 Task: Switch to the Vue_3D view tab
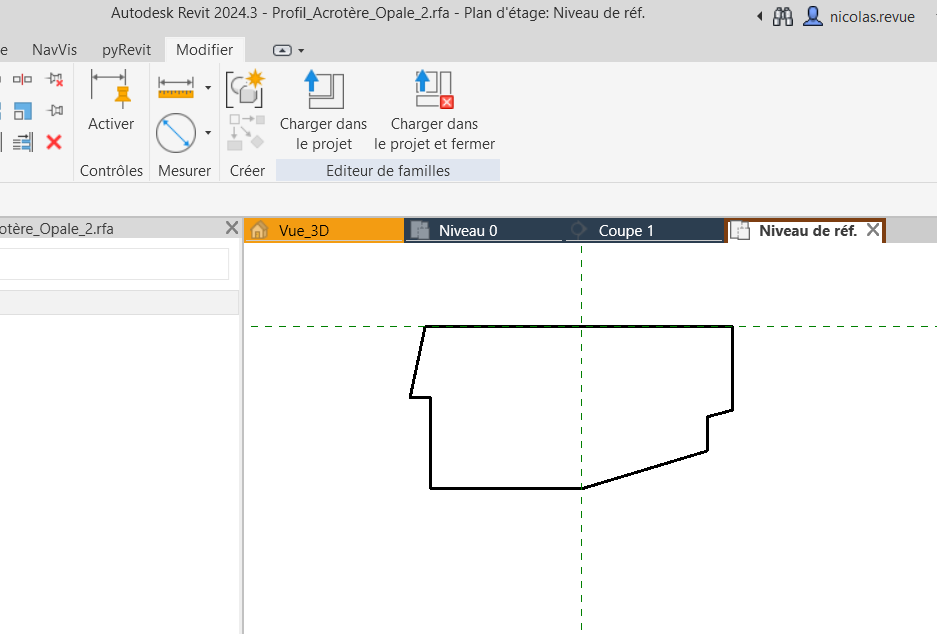point(324,231)
